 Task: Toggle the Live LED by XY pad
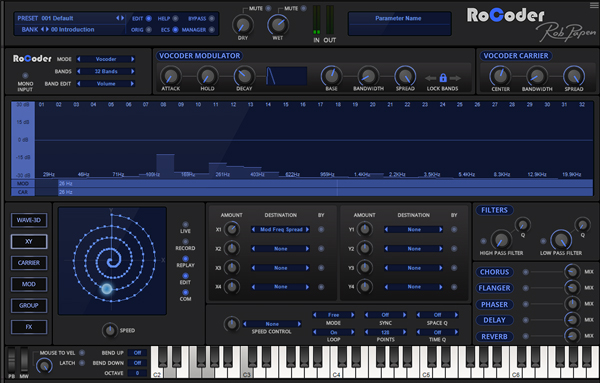(185, 225)
